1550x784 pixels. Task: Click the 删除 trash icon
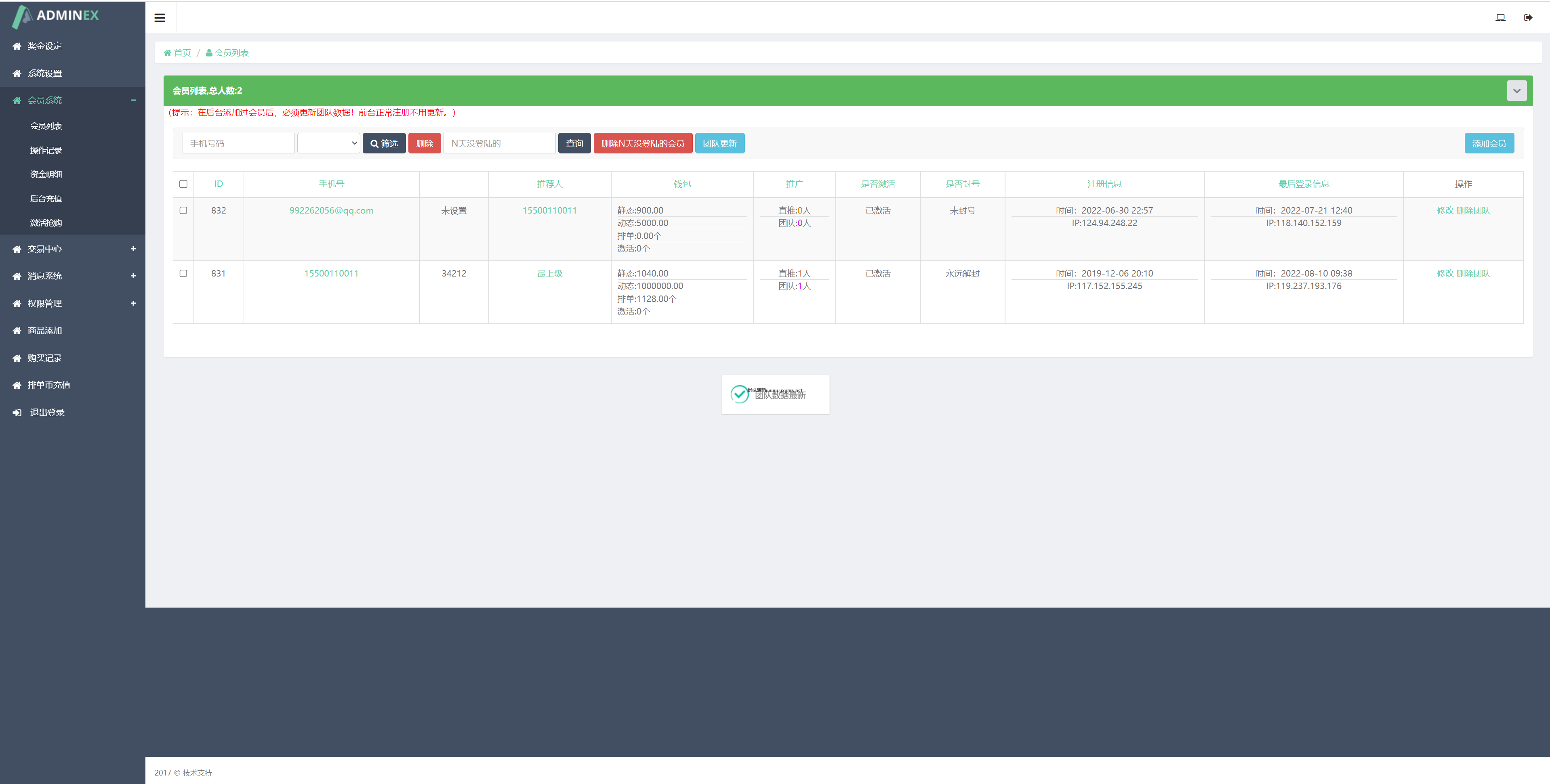tap(424, 143)
